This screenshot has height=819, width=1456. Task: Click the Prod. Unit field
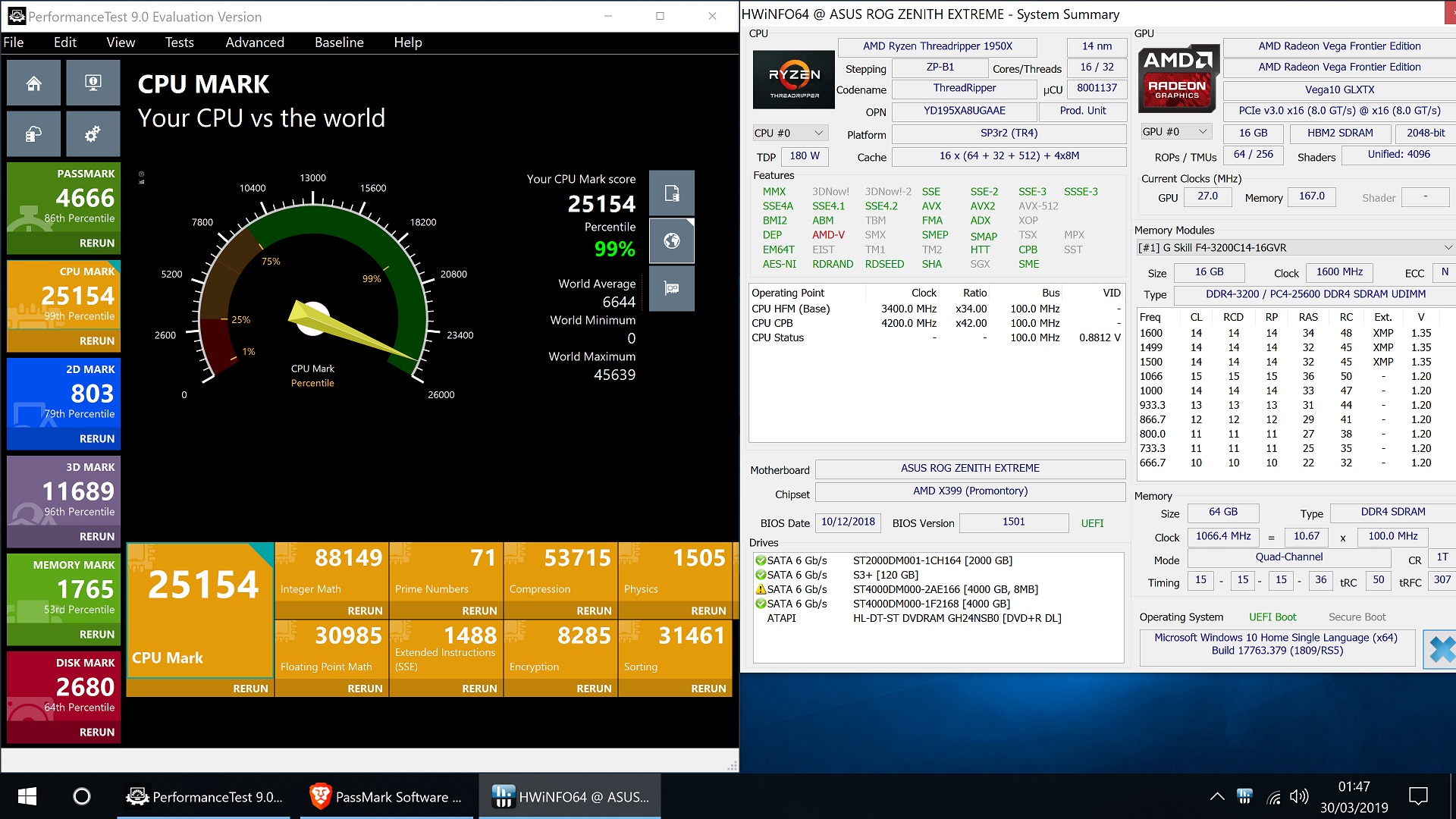[x=1082, y=111]
